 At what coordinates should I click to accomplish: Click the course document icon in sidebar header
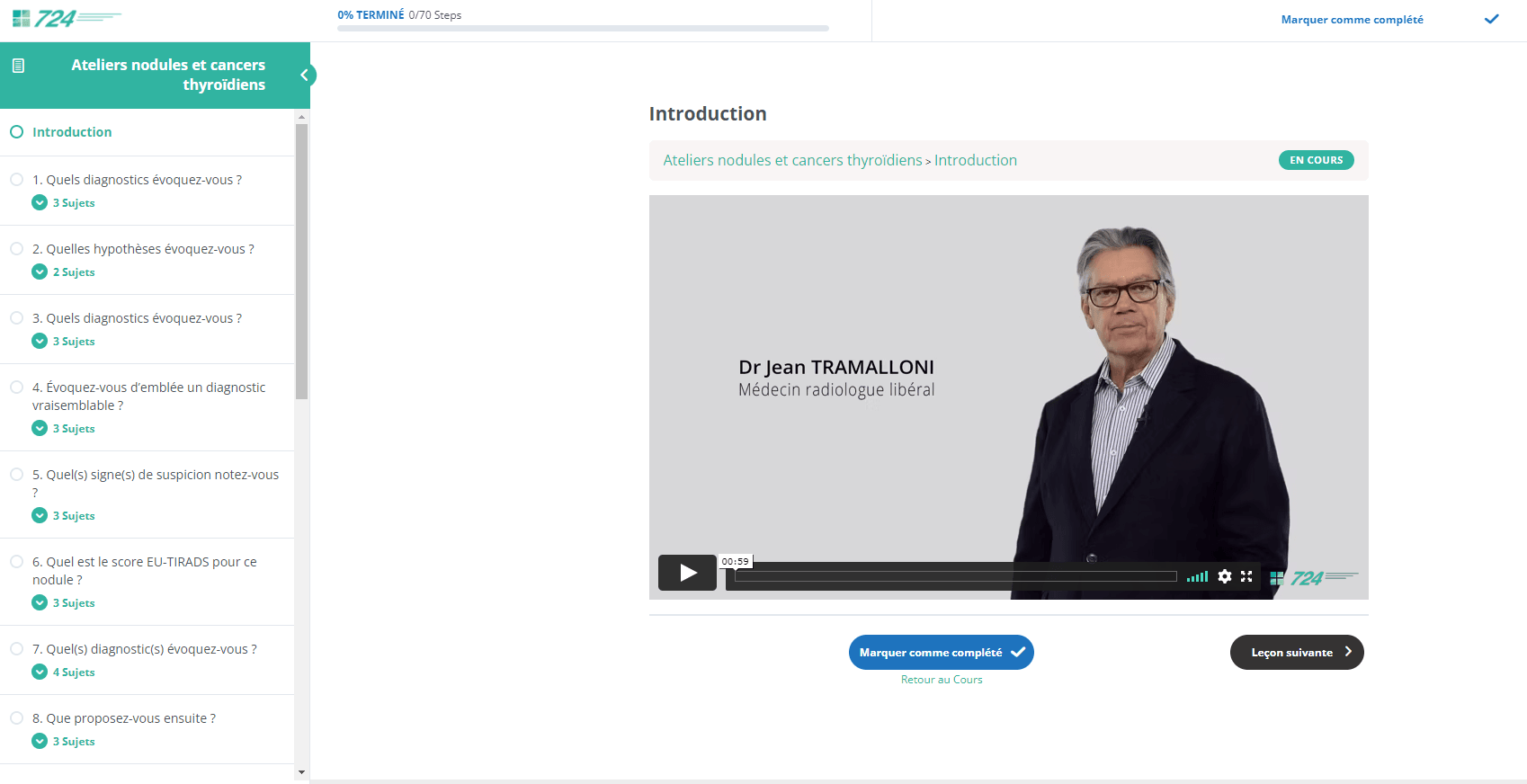[x=18, y=66]
